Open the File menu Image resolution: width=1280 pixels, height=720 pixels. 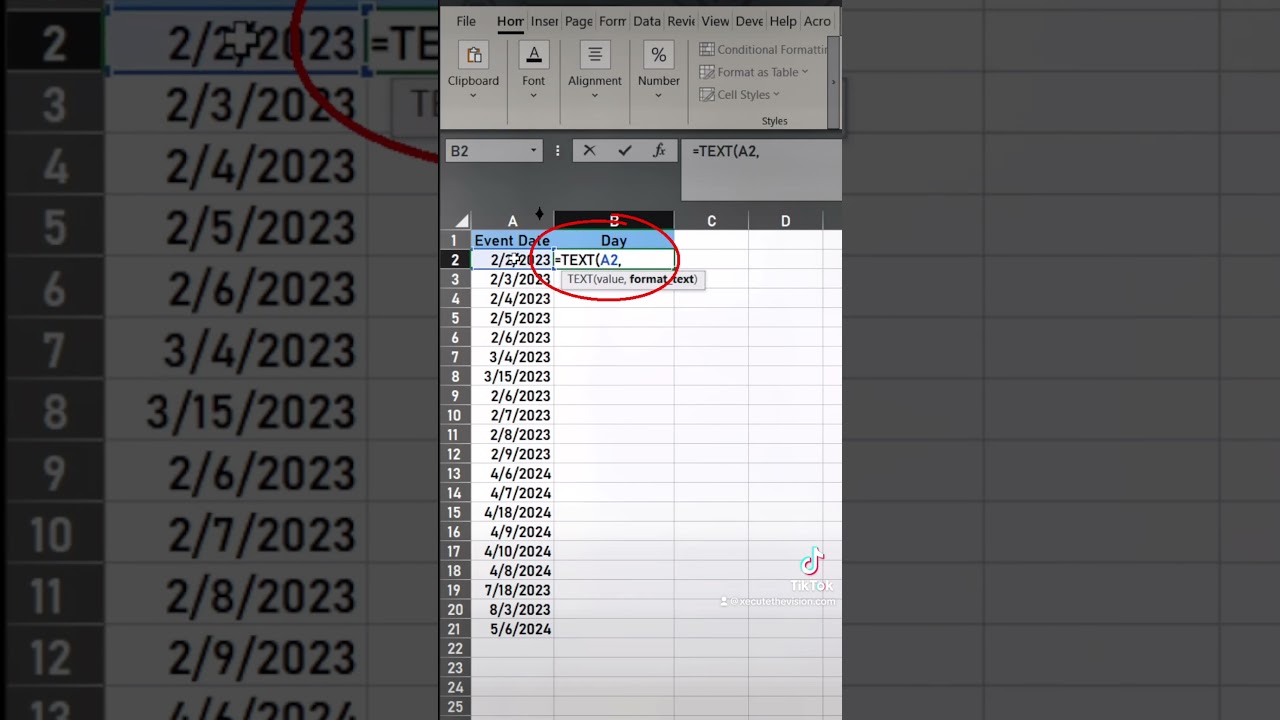coord(466,21)
